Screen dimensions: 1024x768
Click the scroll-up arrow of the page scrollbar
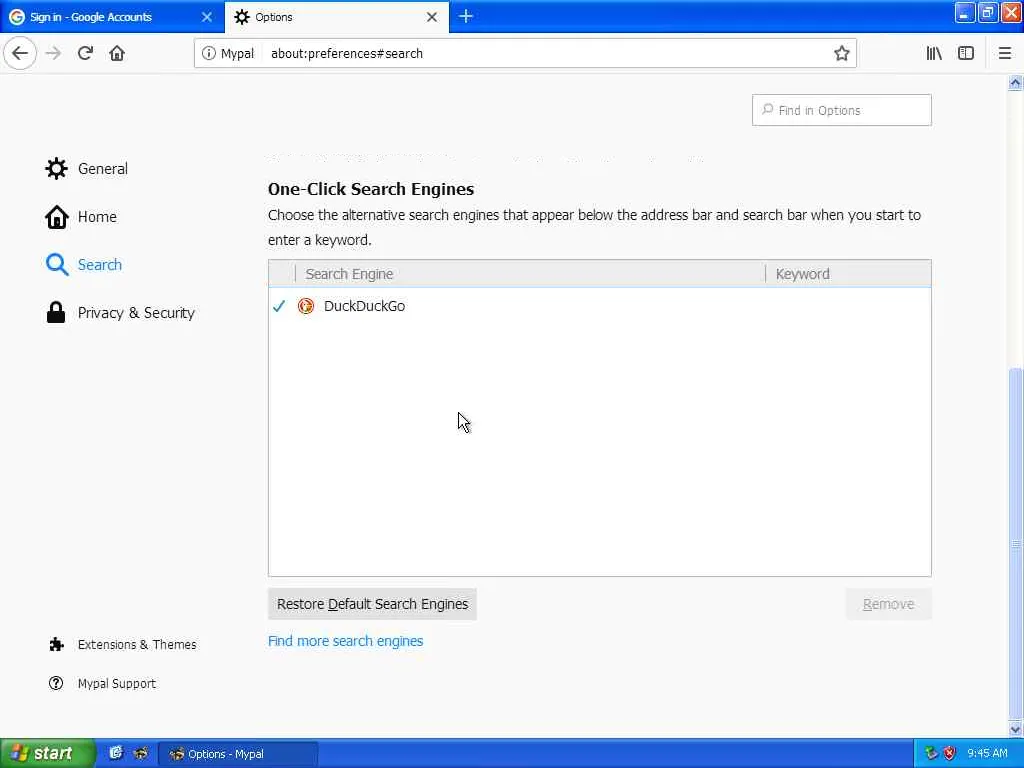click(x=1015, y=83)
